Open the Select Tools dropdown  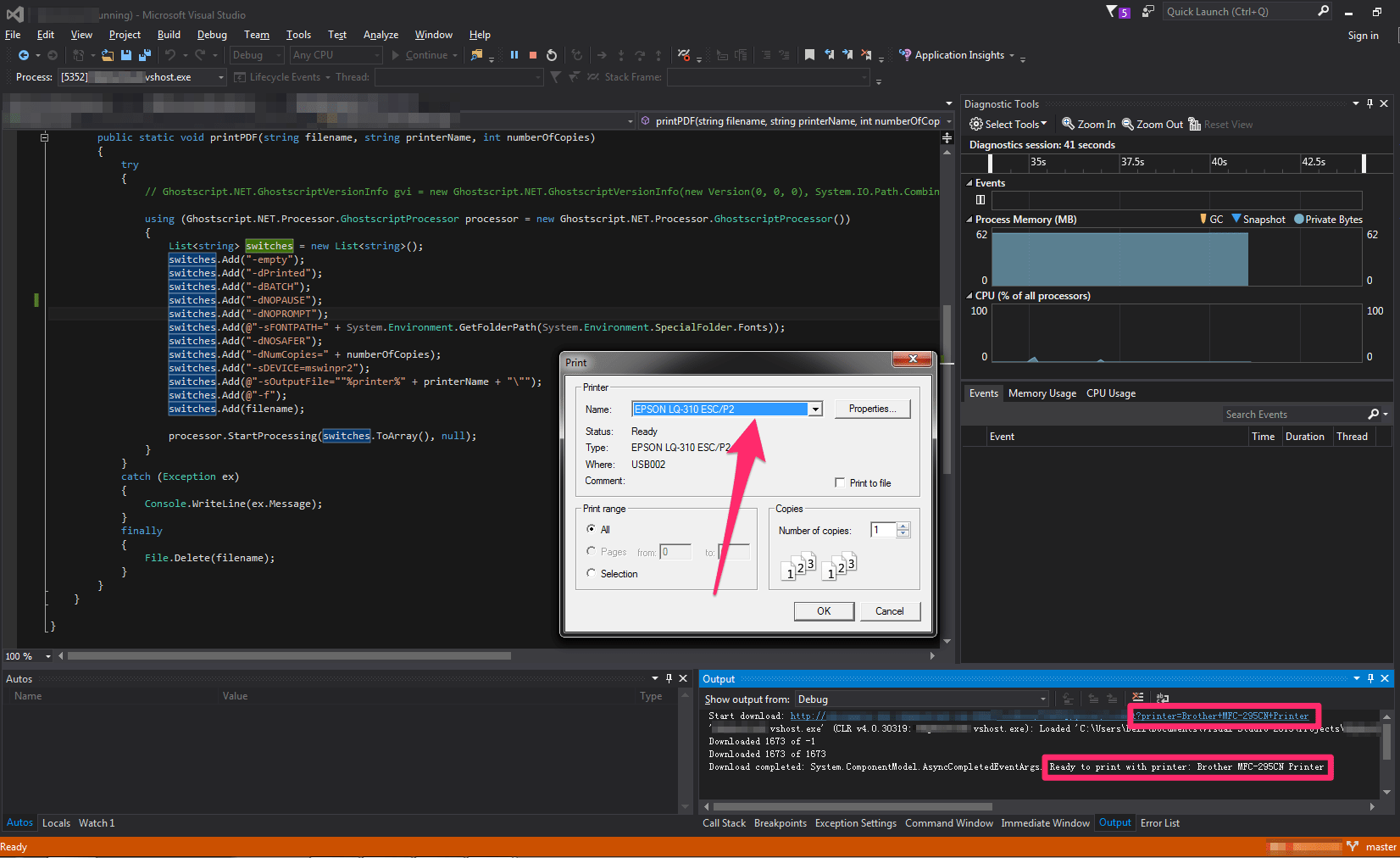click(1008, 125)
